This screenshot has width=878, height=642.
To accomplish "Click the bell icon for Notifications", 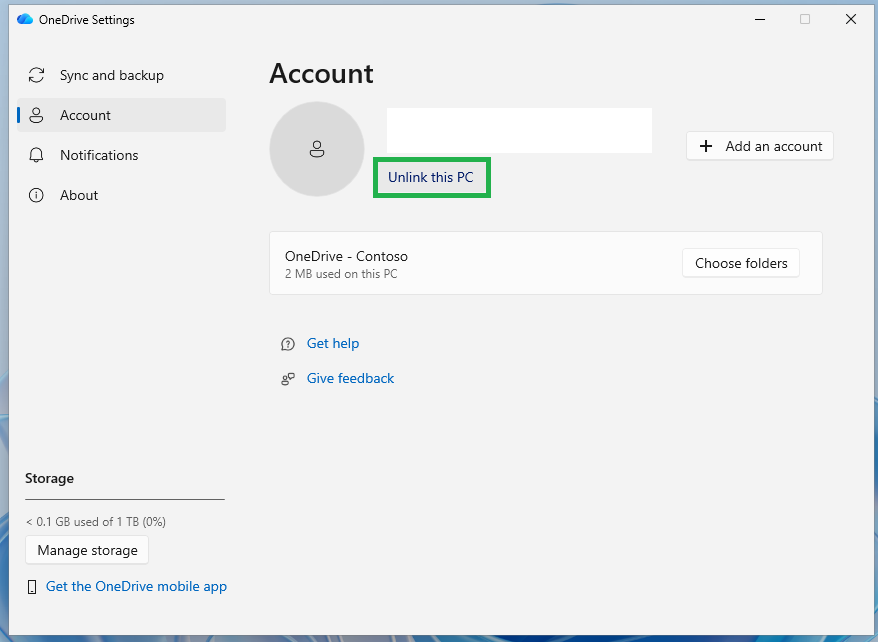I will [36, 155].
